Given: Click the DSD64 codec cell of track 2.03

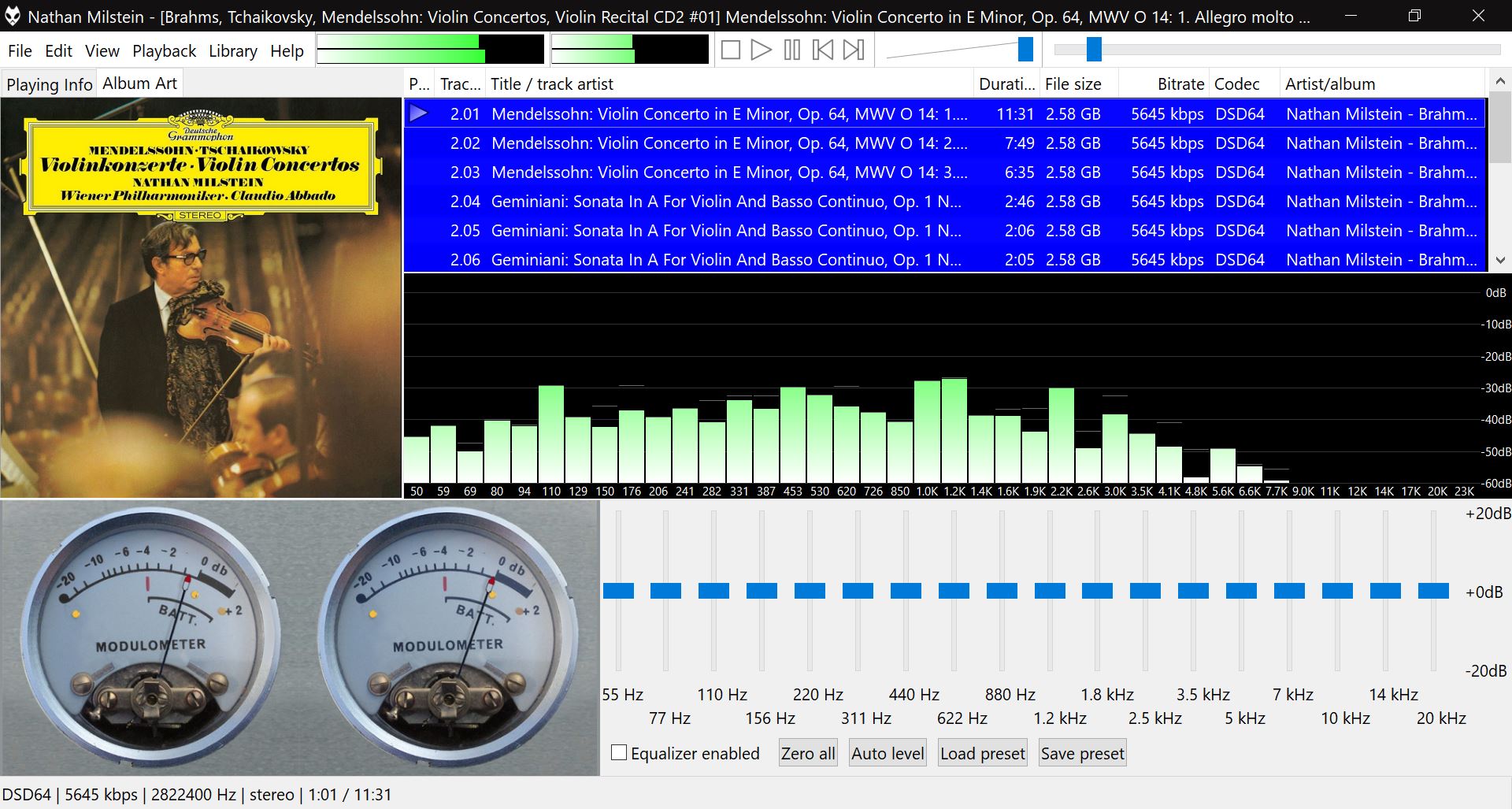Looking at the screenshot, I should tap(1240, 172).
